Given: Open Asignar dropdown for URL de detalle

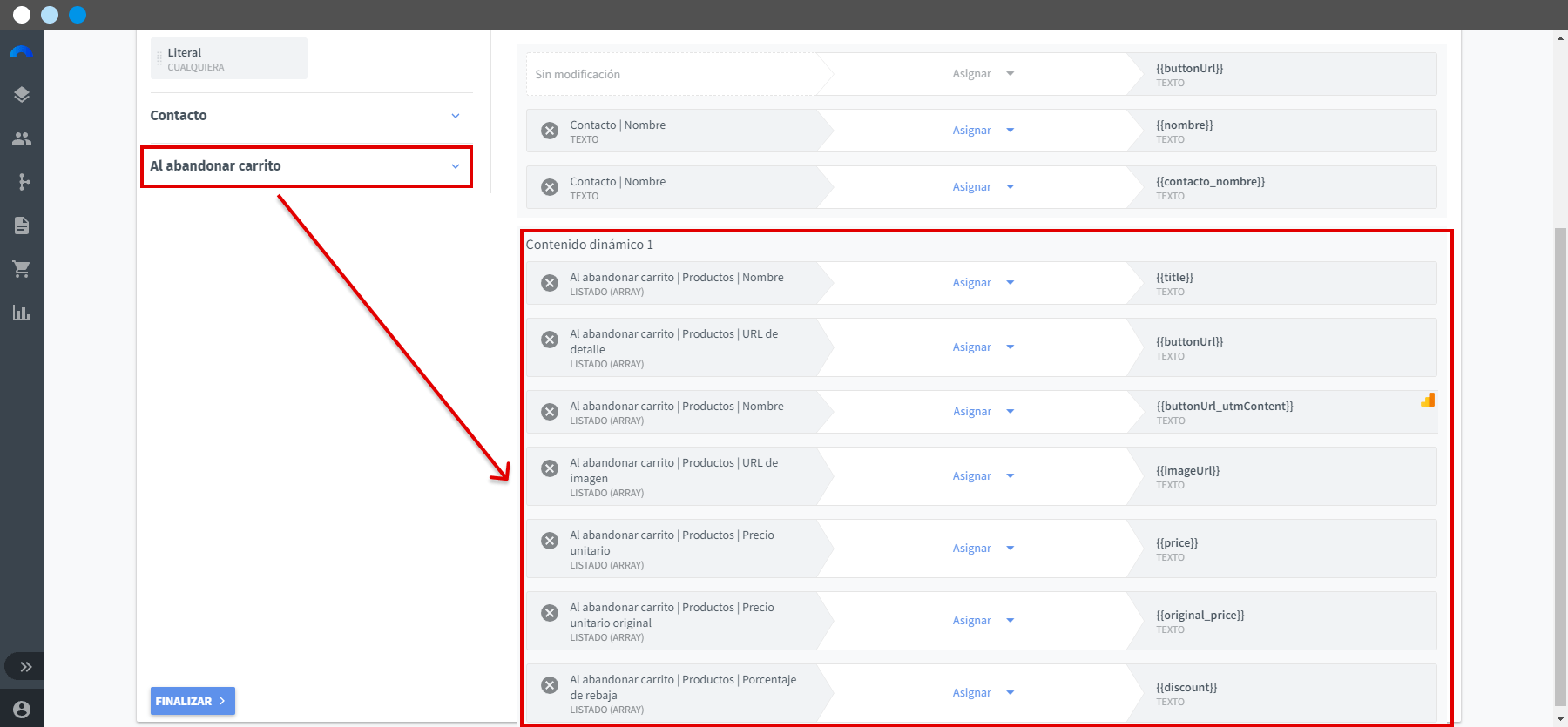Looking at the screenshot, I should tap(983, 347).
